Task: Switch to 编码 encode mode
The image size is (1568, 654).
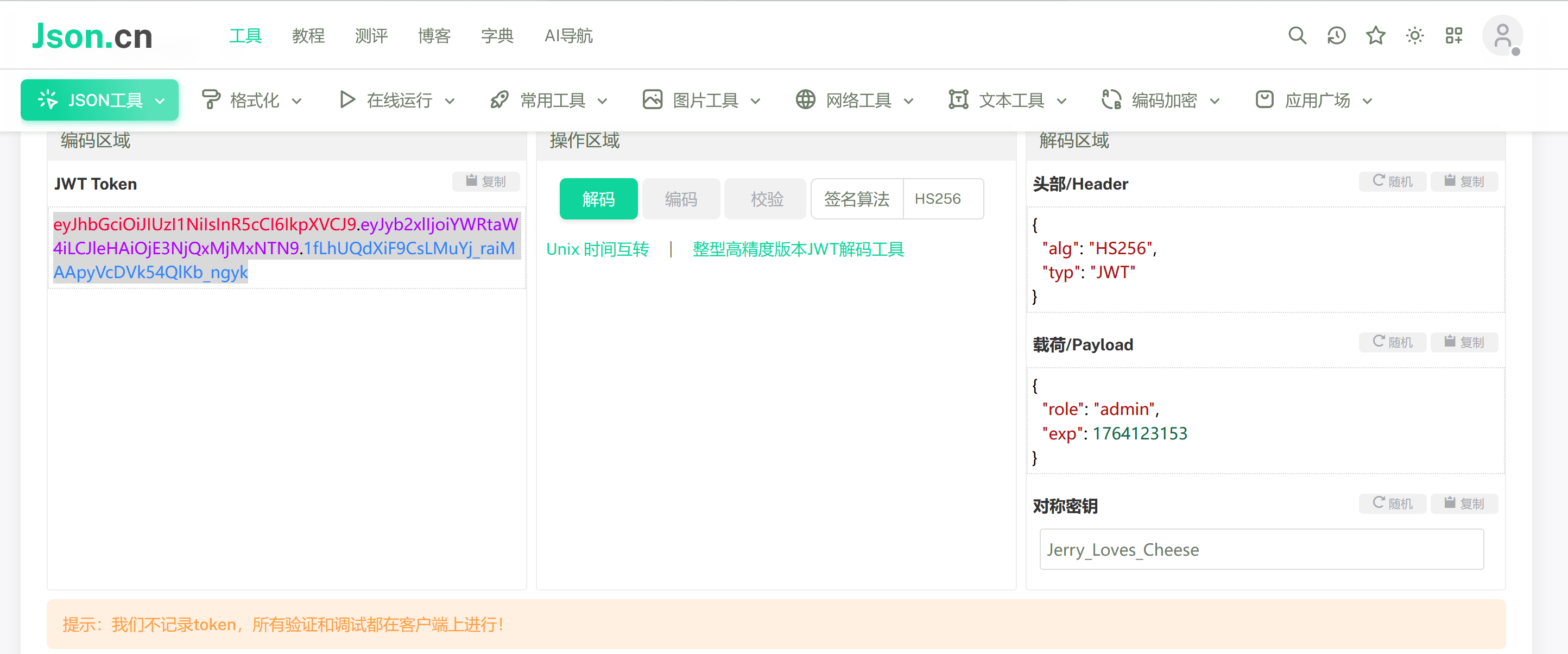Action: click(680, 199)
